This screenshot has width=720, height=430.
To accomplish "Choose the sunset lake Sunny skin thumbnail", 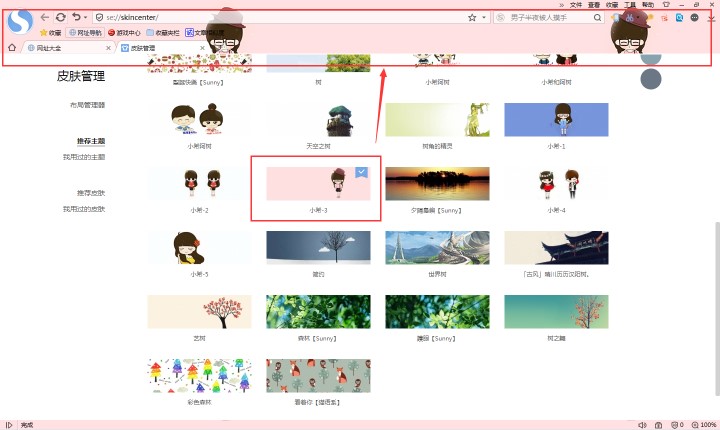I will (x=437, y=184).
